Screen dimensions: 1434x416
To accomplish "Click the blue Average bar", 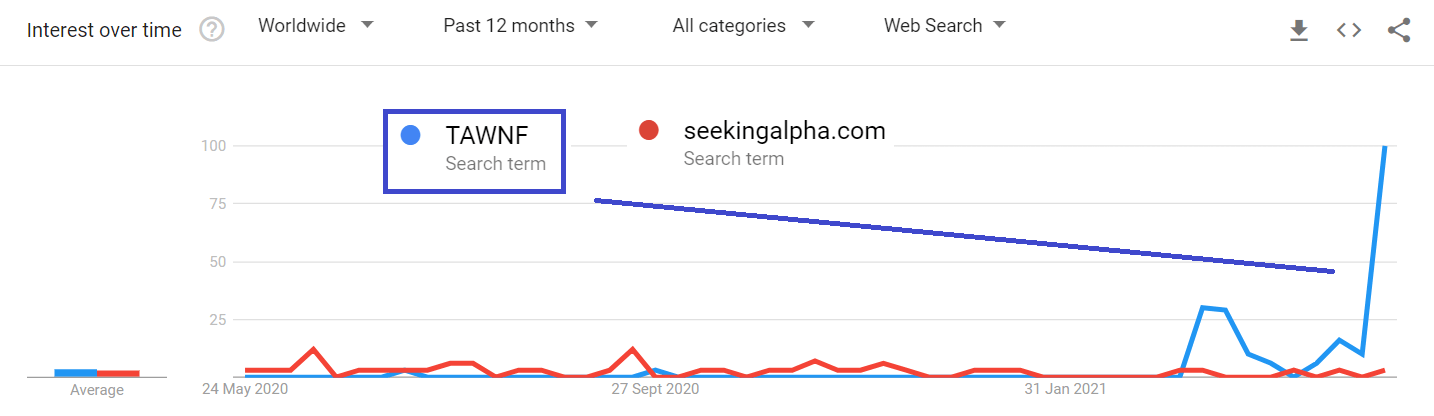I will click(x=75, y=373).
